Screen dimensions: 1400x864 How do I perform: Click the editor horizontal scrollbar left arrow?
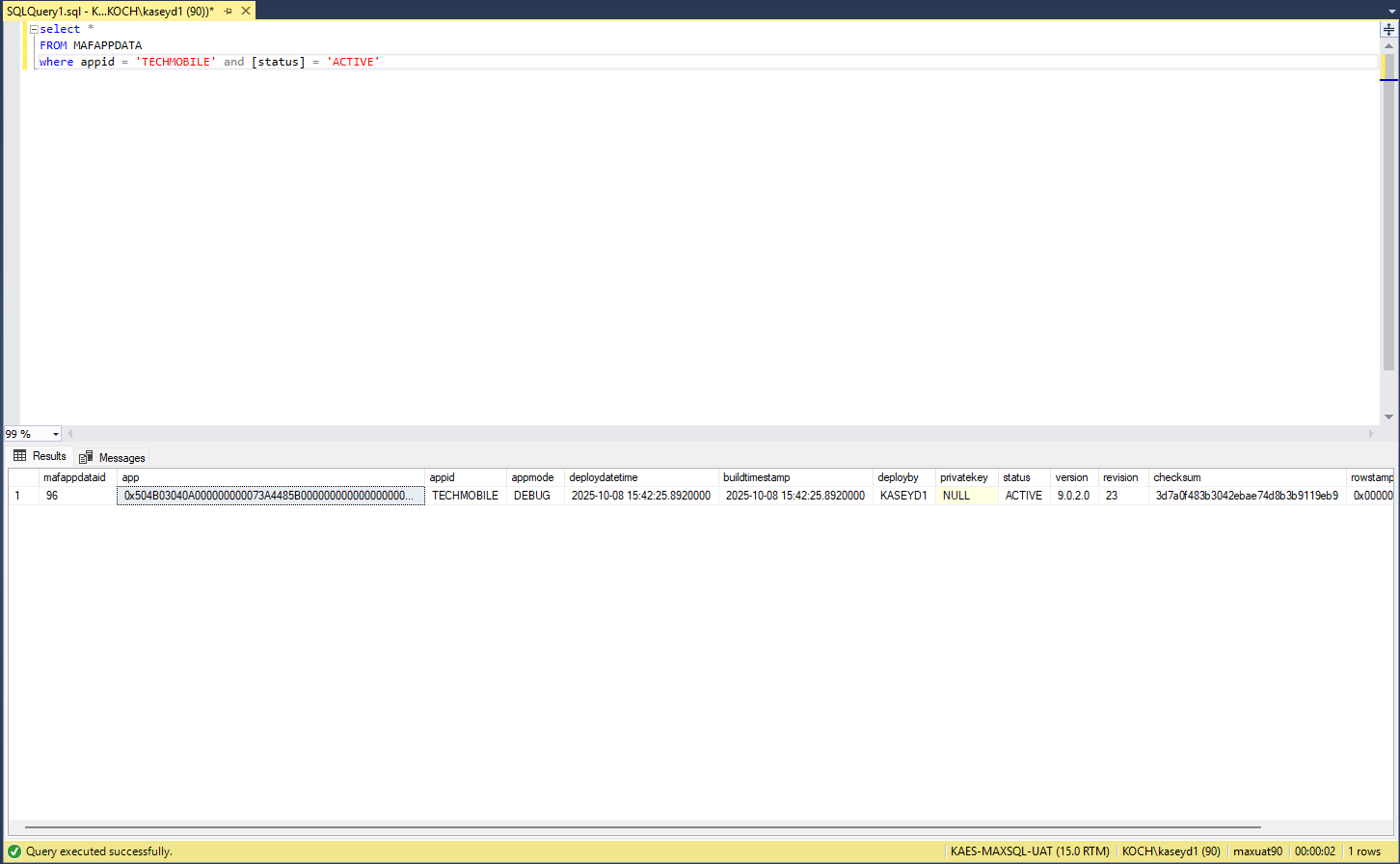[x=69, y=434]
